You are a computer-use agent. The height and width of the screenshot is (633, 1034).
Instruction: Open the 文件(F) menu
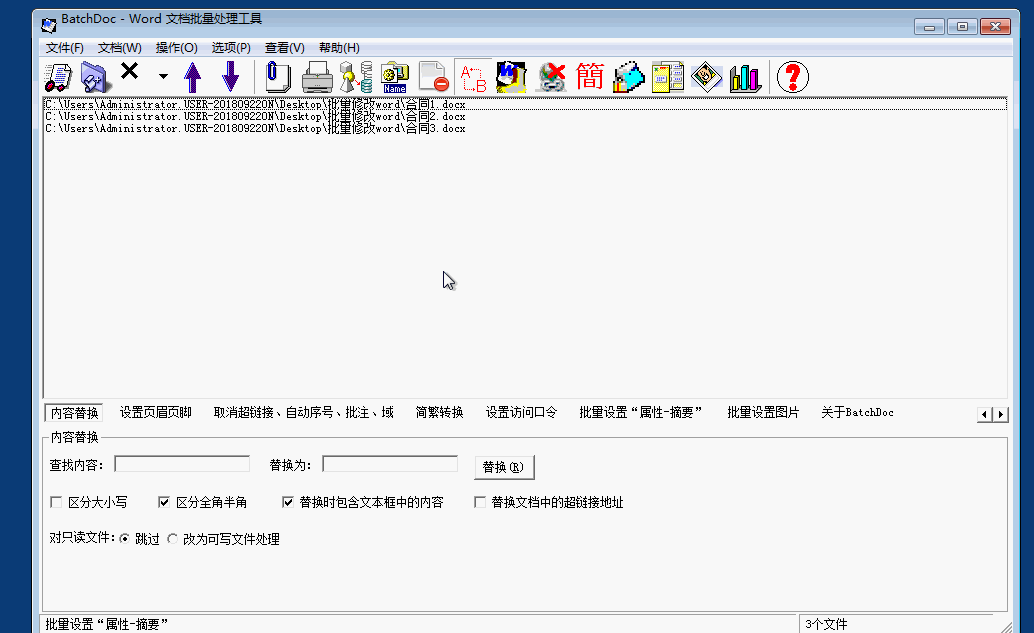[x=65, y=47]
